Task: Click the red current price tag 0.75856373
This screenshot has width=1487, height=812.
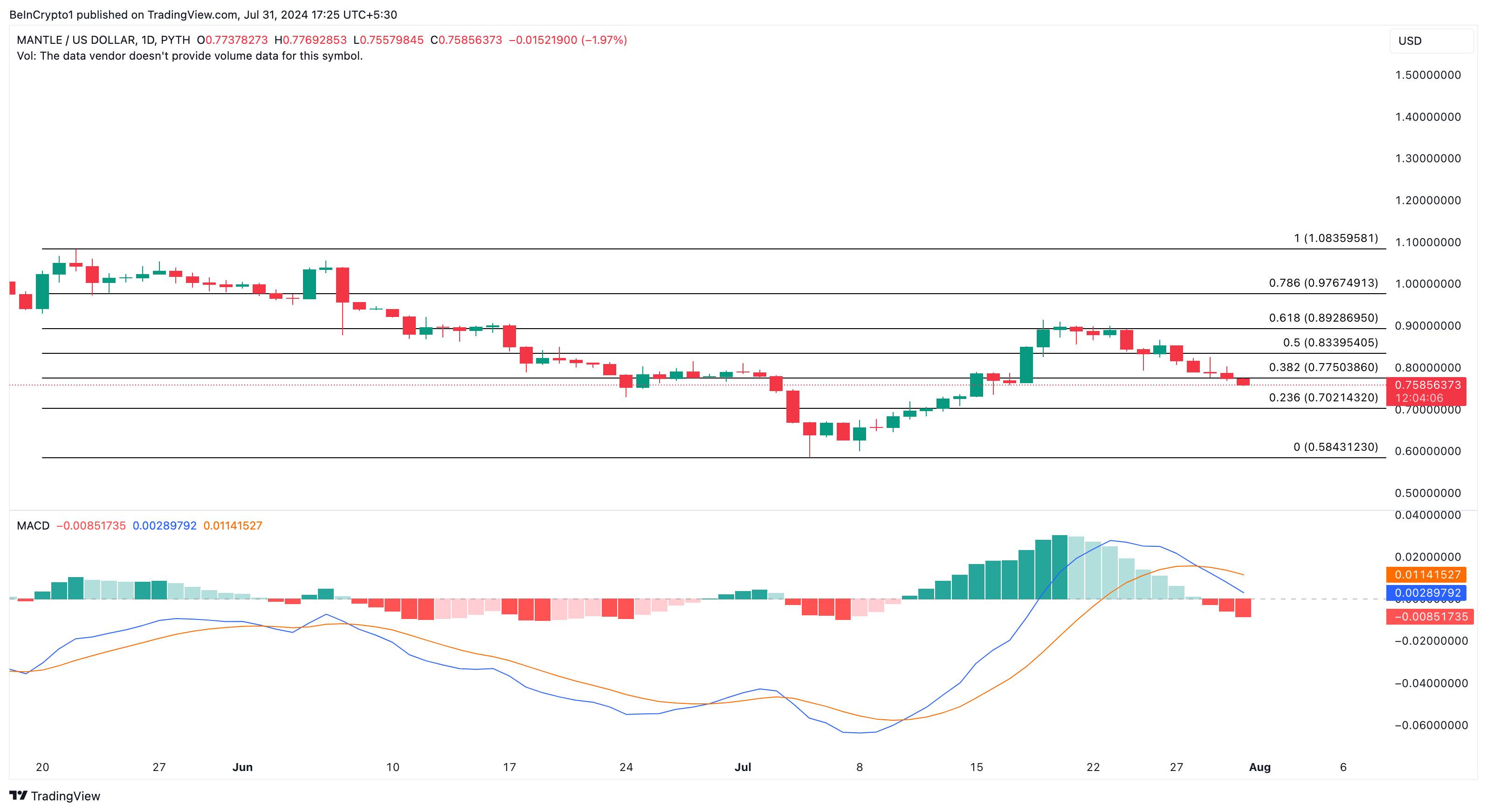Action: tap(1427, 385)
